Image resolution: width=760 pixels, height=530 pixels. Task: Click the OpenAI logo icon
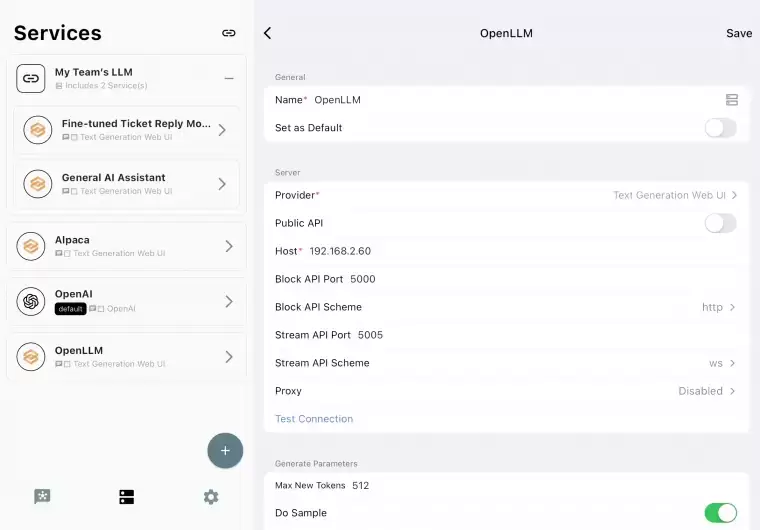click(x=31, y=301)
